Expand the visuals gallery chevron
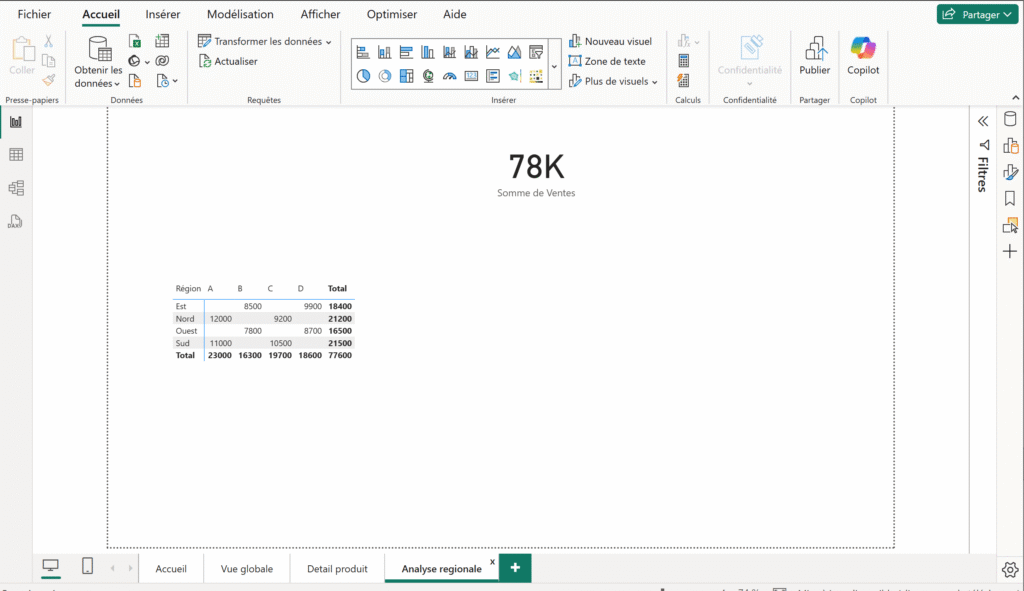1024x591 pixels. click(554, 65)
